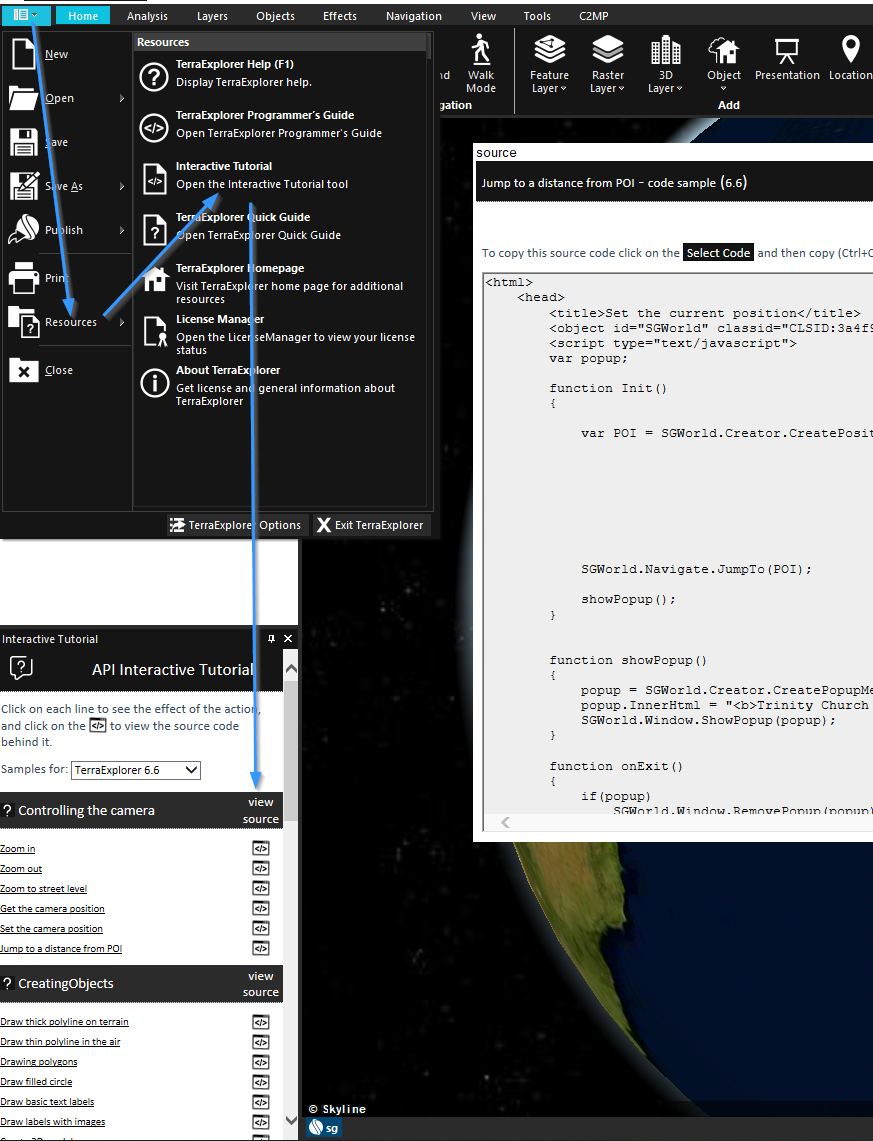Open About TerraExplorer entry
Screen dimensions: 873x1141
[281, 385]
